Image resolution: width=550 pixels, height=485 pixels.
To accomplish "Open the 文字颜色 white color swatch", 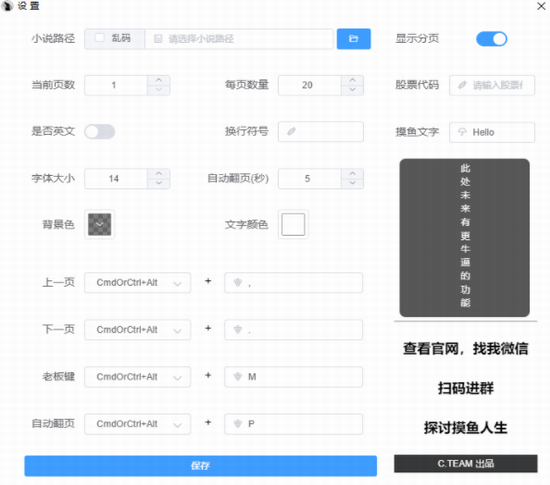I will (x=293, y=224).
